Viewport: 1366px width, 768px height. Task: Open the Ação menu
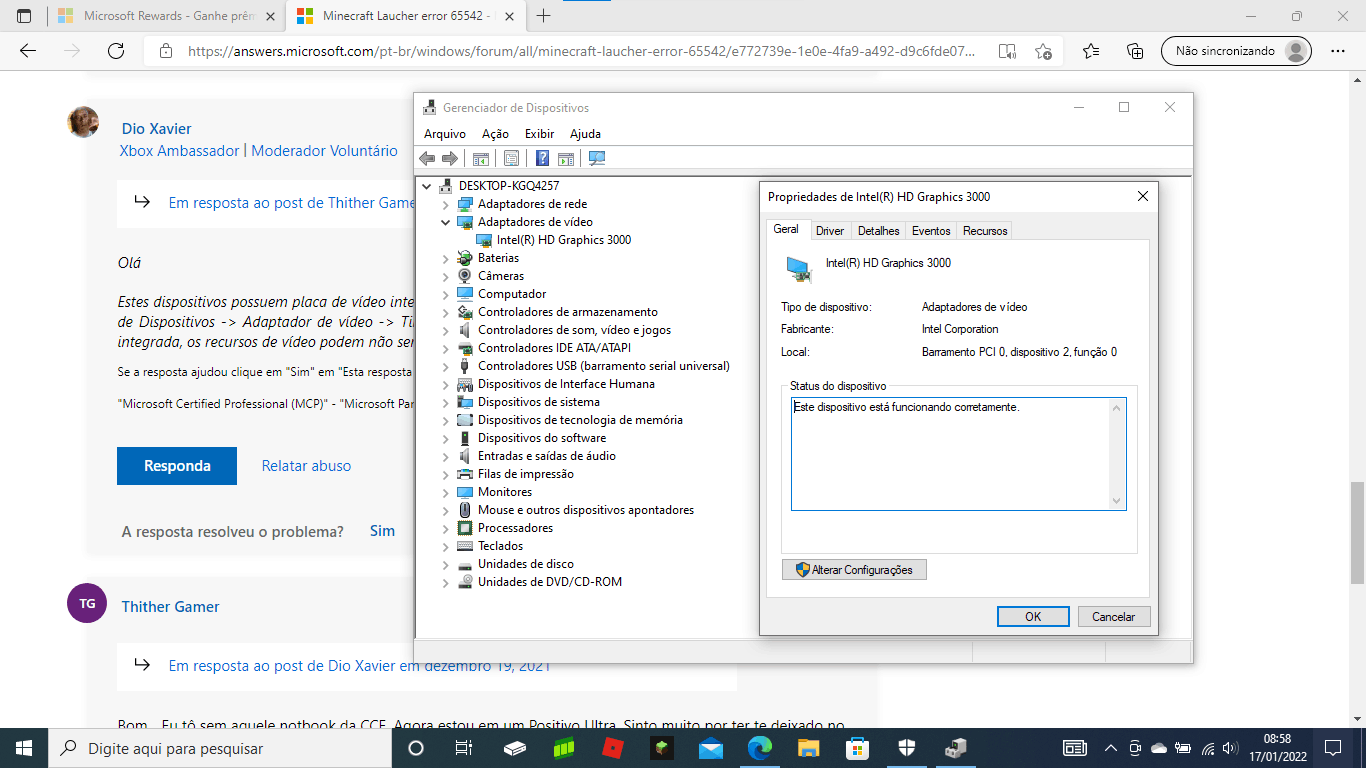tap(495, 134)
